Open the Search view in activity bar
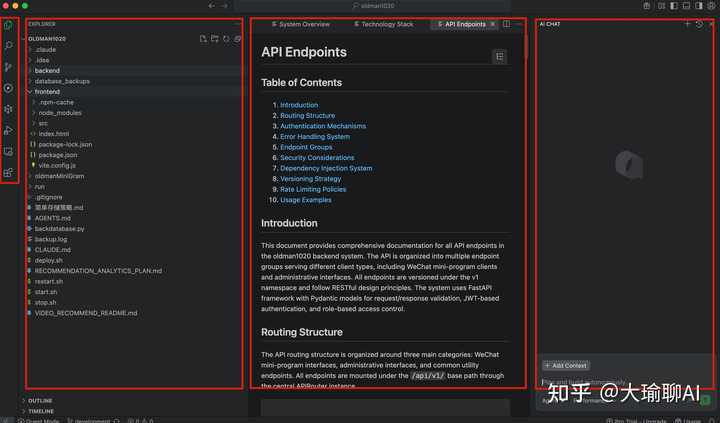Screen dimensions: 720x423 (x=9, y=46)
